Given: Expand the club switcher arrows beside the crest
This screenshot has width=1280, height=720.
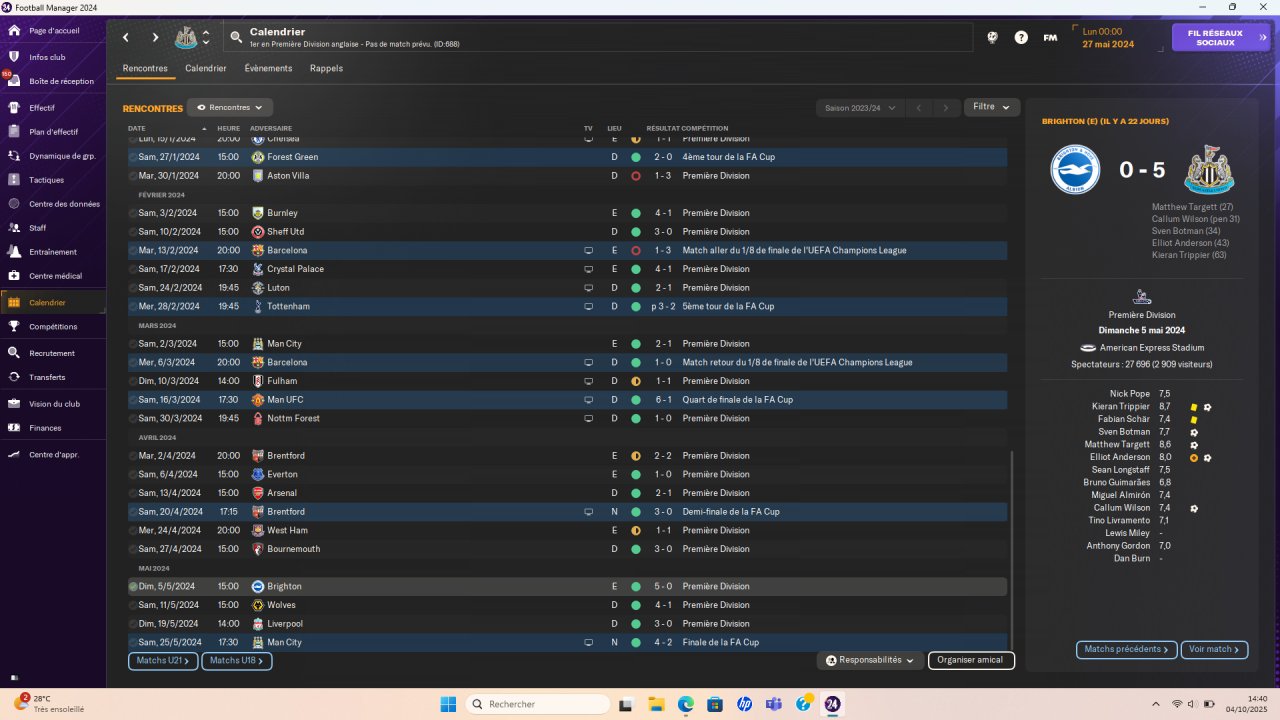Looking at the screenshot, I should [206, 37].
